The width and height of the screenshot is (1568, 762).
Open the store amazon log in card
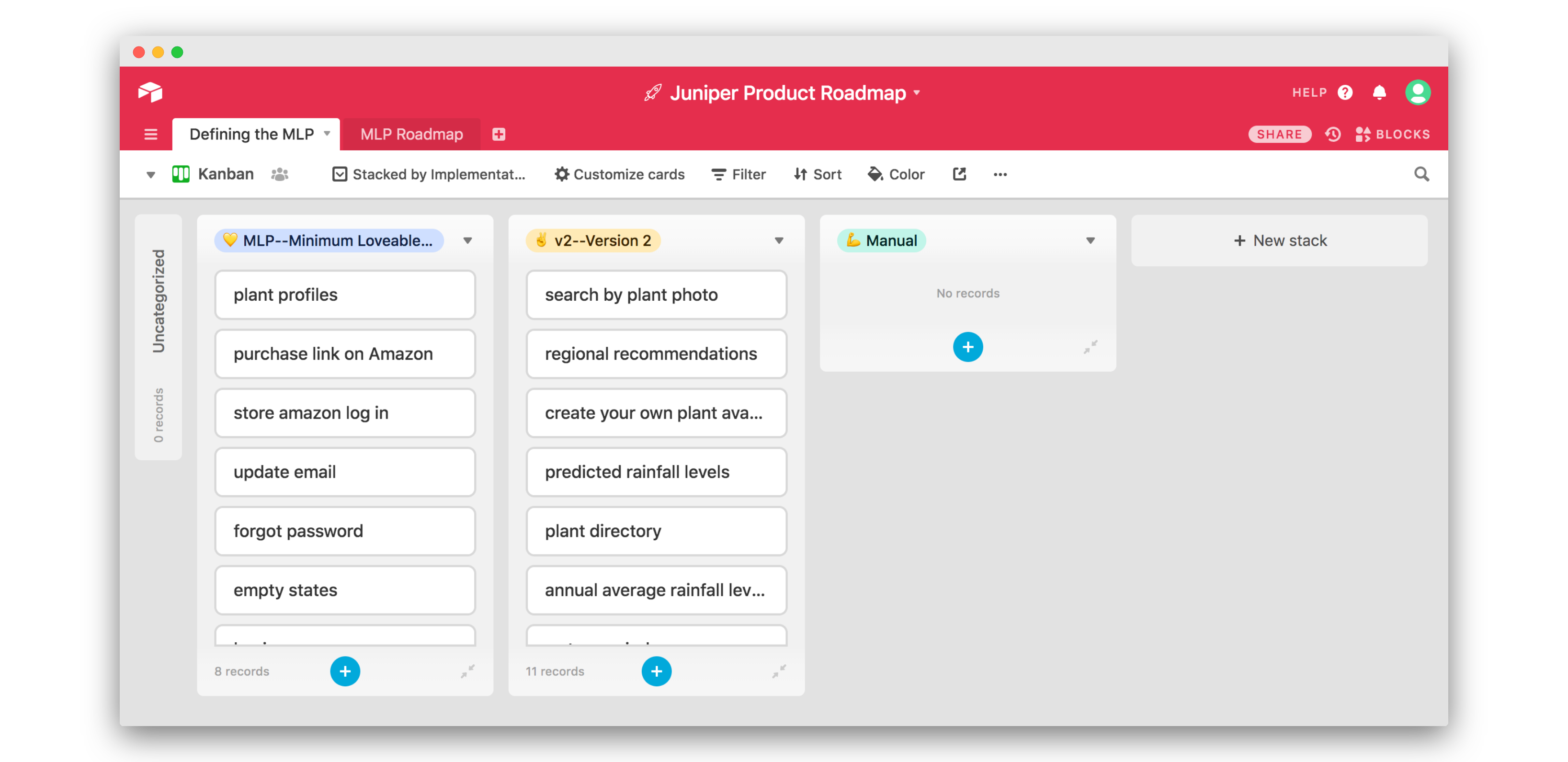(344, 413)
